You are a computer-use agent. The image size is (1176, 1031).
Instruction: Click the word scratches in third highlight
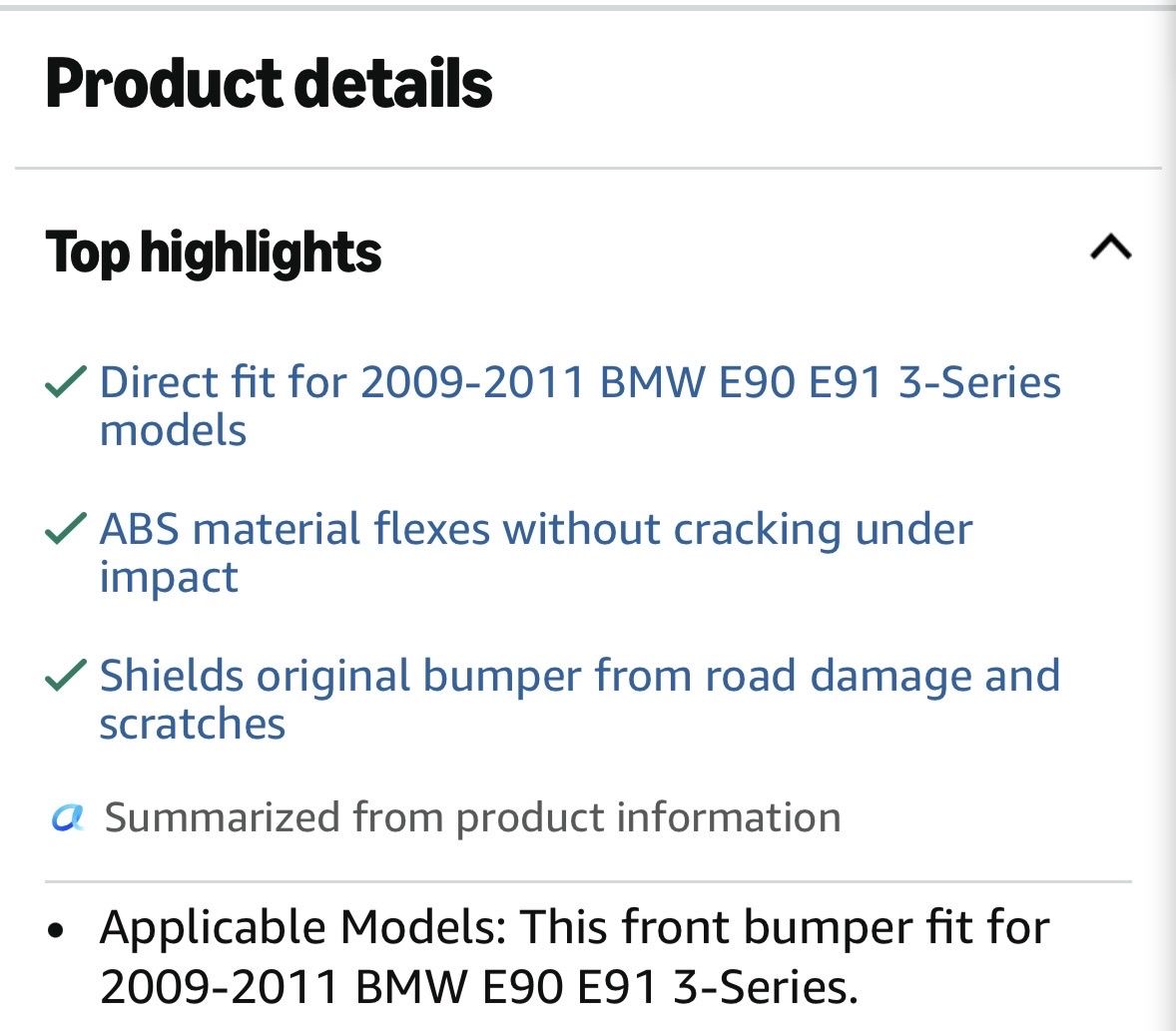192,724
